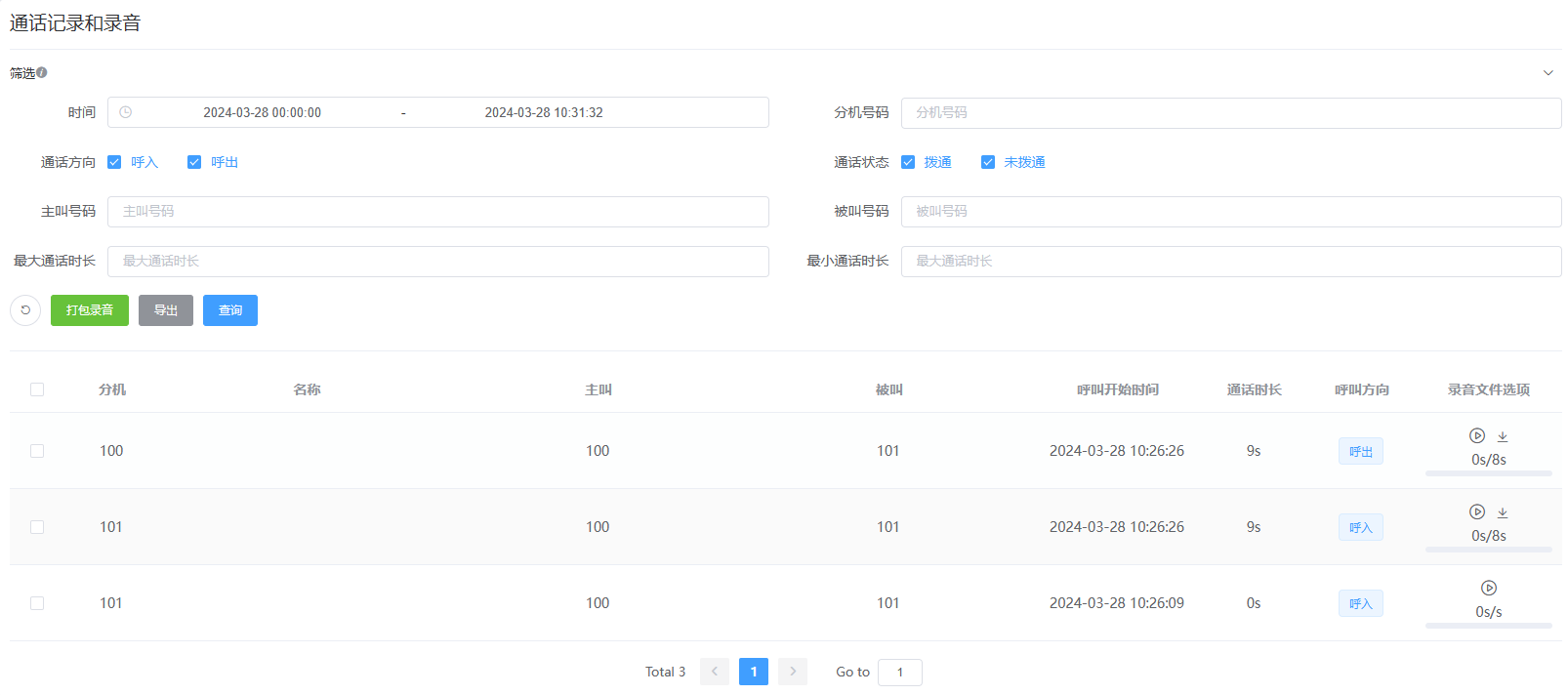Click the info icon beside 筛选
The height and width of the screenshot is (695, 1568).
(x=42, y=72)
